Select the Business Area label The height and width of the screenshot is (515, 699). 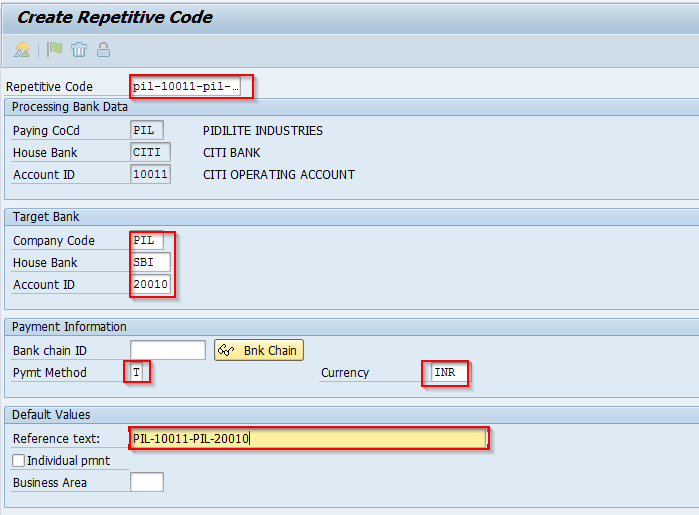(49, 482)
